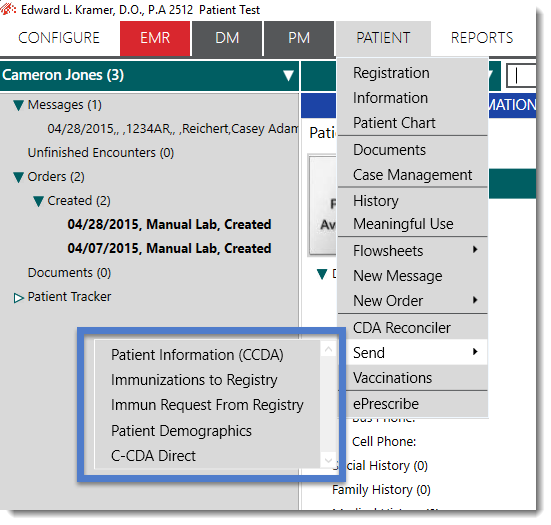
Task: Expand the Flowsheets submenu
Action: coord(413,251)
